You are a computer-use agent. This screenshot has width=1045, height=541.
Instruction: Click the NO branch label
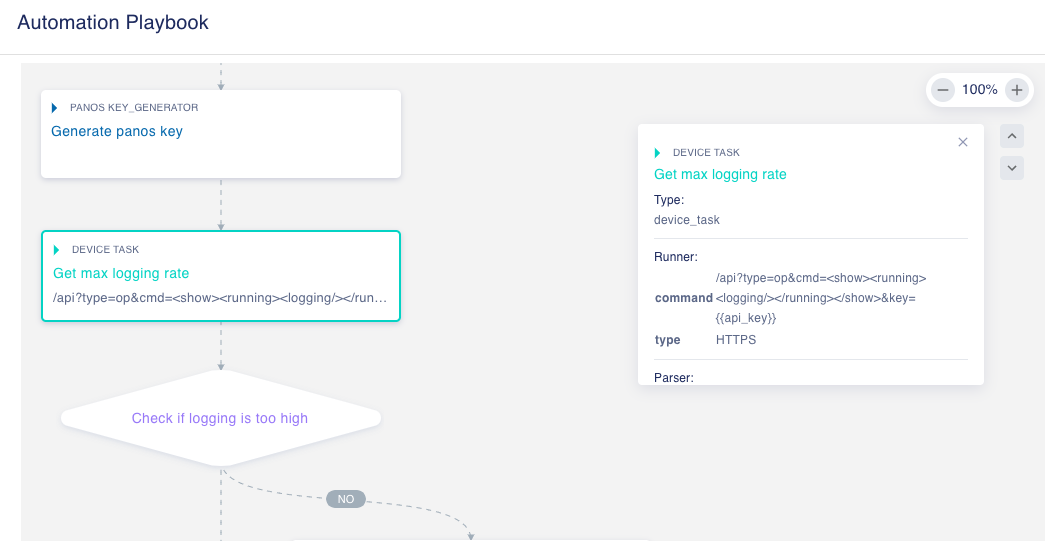[346, 499]
